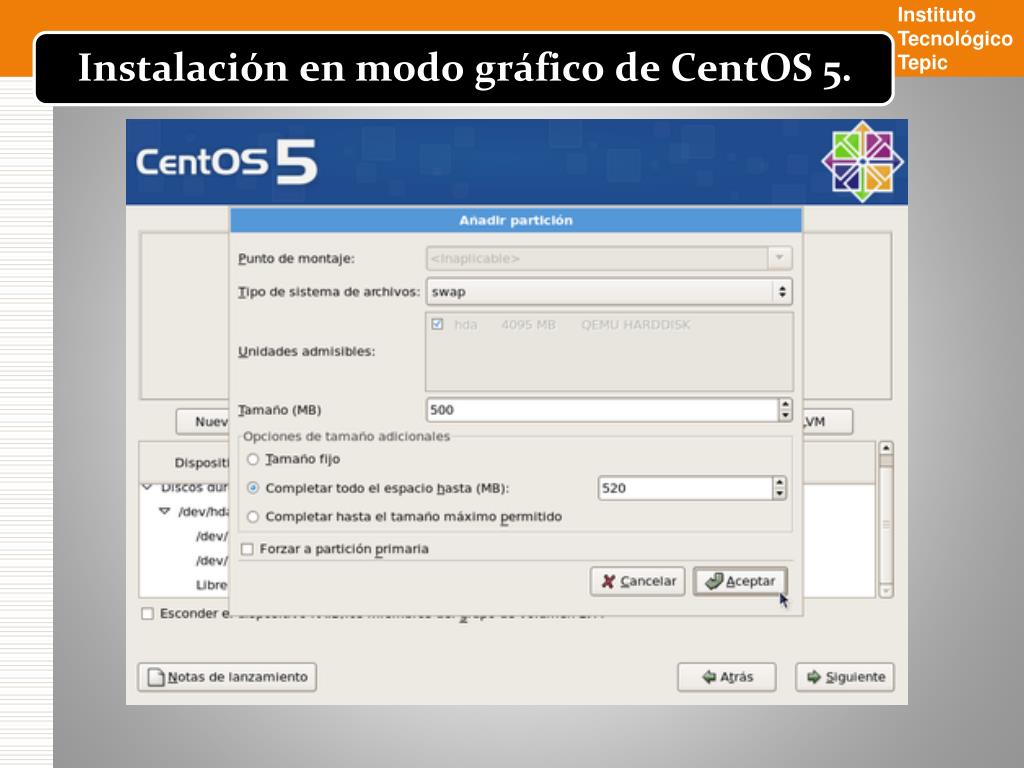The width and height of the screenshot is (1024, 768).
Task: Click the red X icon on Cancelar
Action: point(608,581)
